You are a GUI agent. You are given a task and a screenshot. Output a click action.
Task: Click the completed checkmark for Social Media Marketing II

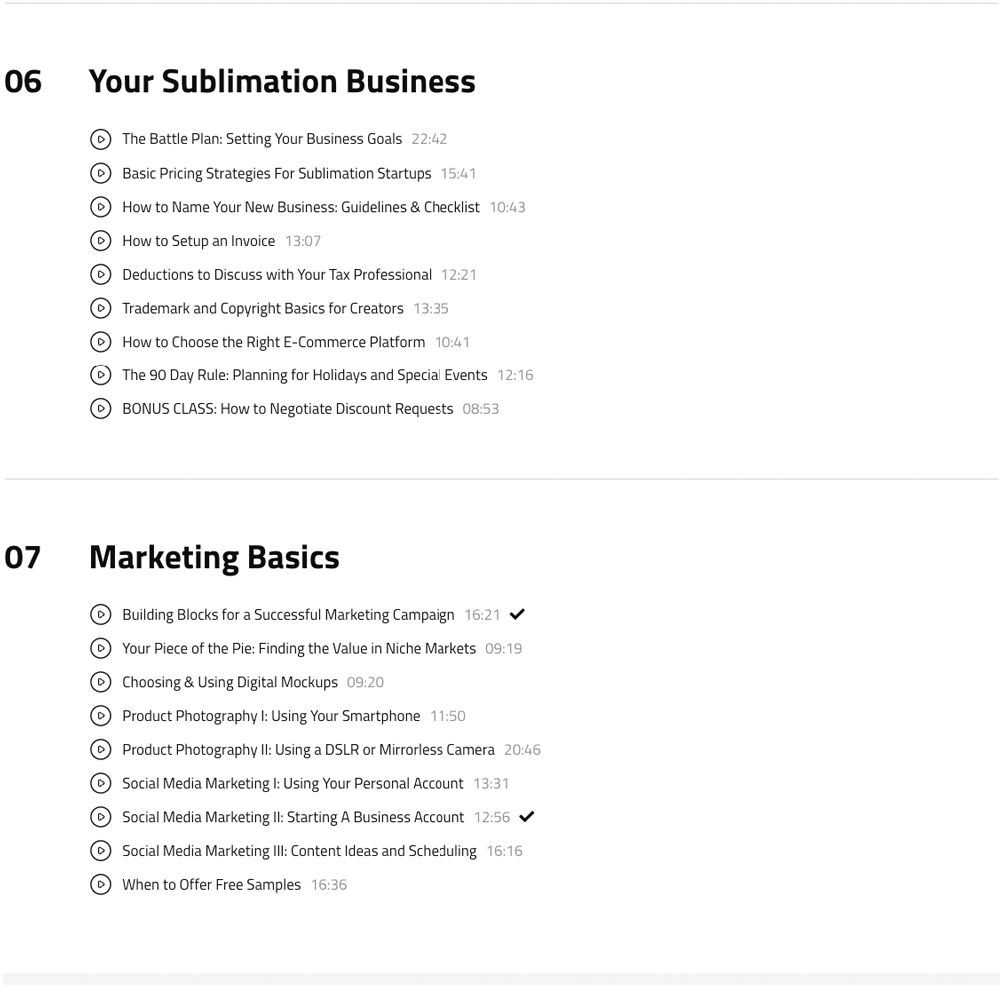pos(527,817)
